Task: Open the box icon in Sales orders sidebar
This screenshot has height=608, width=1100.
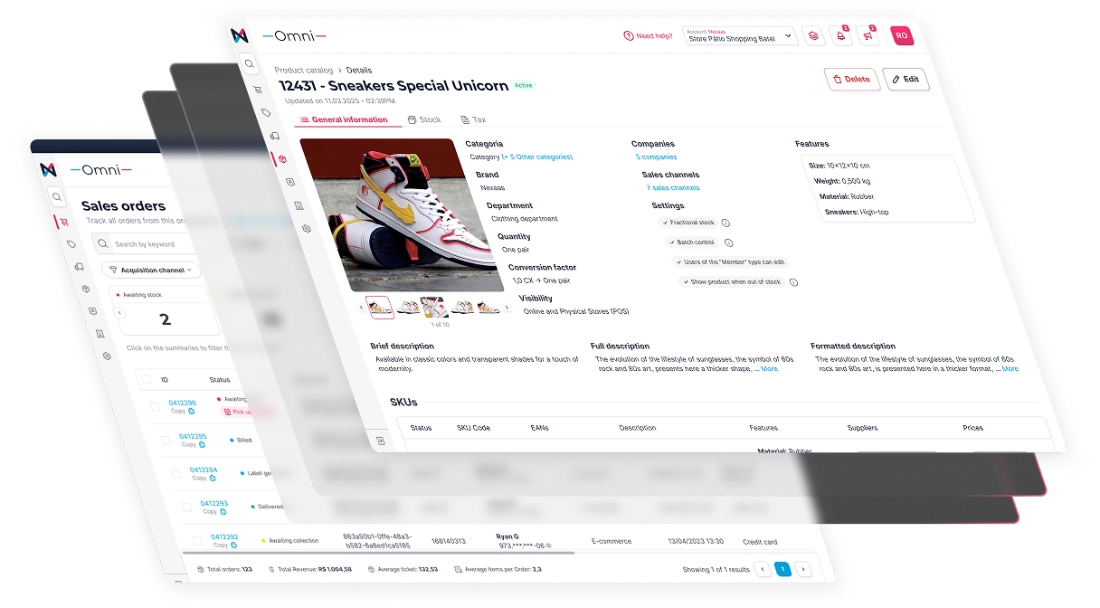Action: (x=86, y=289)
